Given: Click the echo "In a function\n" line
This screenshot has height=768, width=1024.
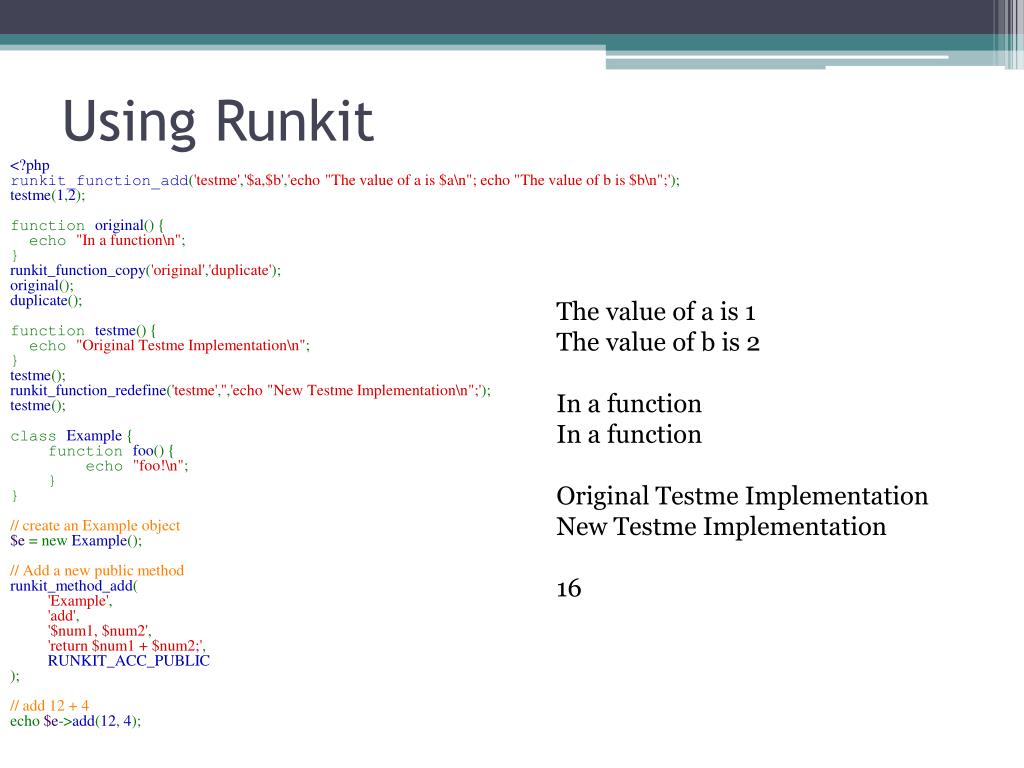Looking at the screenshot, I should tap(107, 240).
